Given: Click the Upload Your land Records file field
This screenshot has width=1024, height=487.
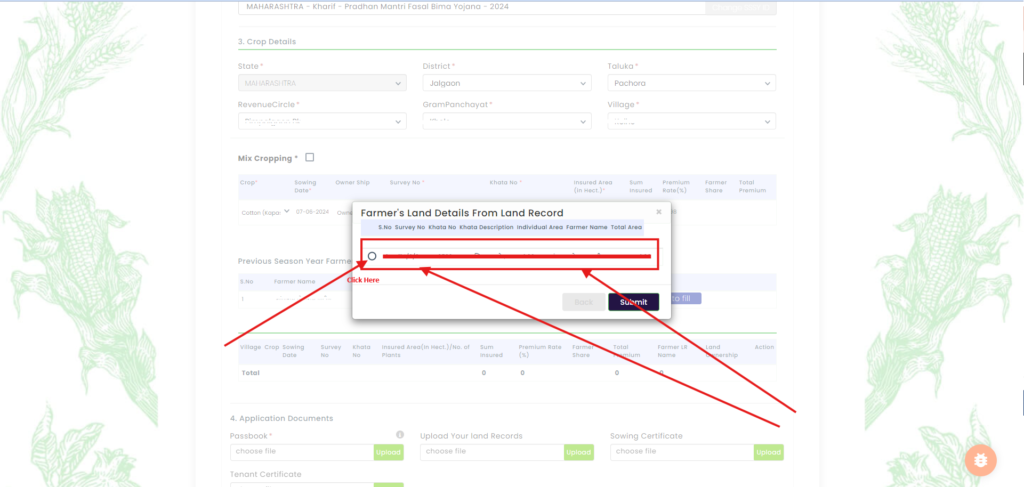Looking at the screenshot, I should pyautogui.click(x=491, y=452).
